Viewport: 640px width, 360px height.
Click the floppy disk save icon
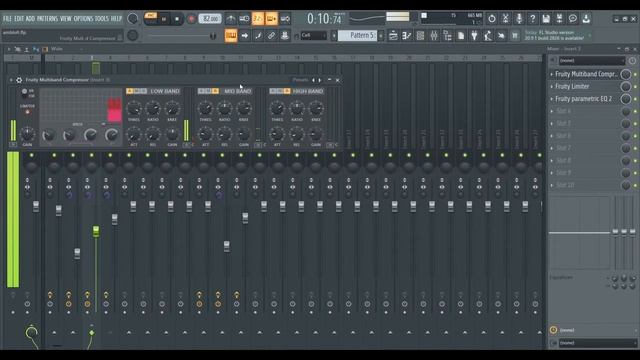point(546,18)
